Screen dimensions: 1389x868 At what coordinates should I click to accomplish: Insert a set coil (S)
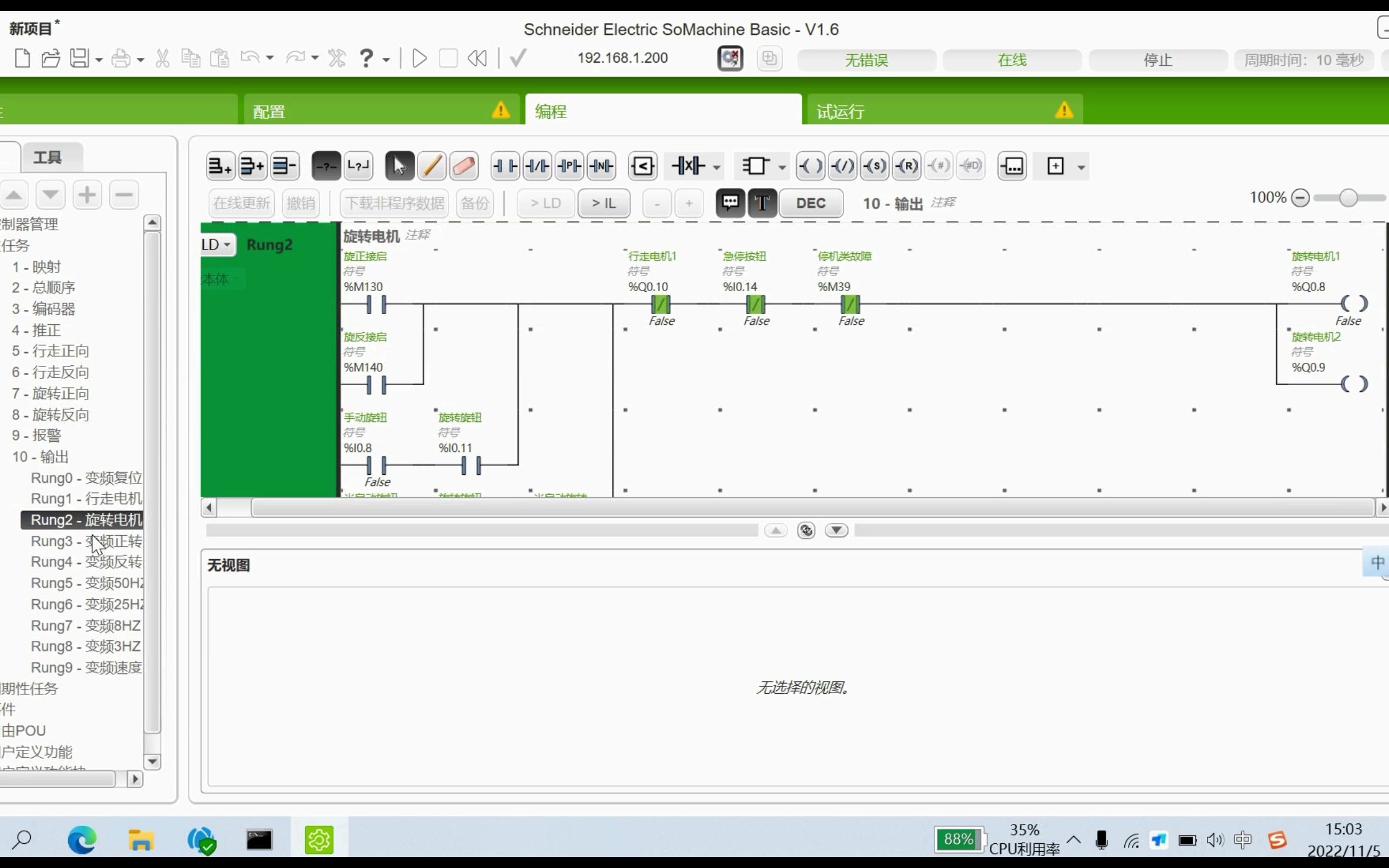click(x=875, y=166)
